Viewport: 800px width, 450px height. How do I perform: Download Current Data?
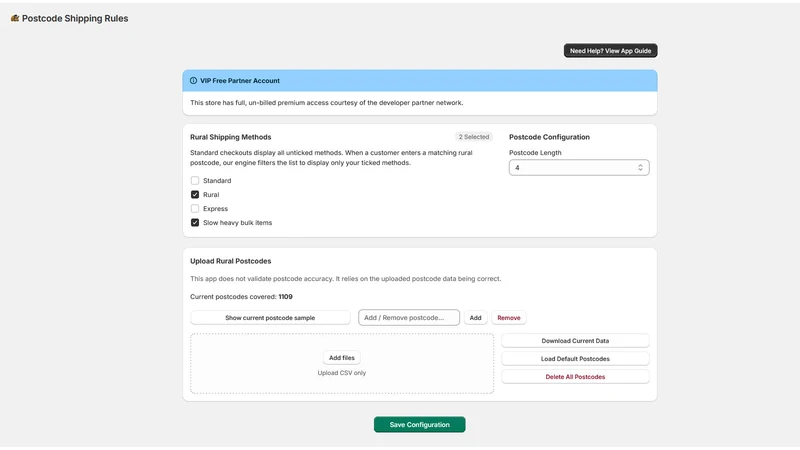pos(575,340)
